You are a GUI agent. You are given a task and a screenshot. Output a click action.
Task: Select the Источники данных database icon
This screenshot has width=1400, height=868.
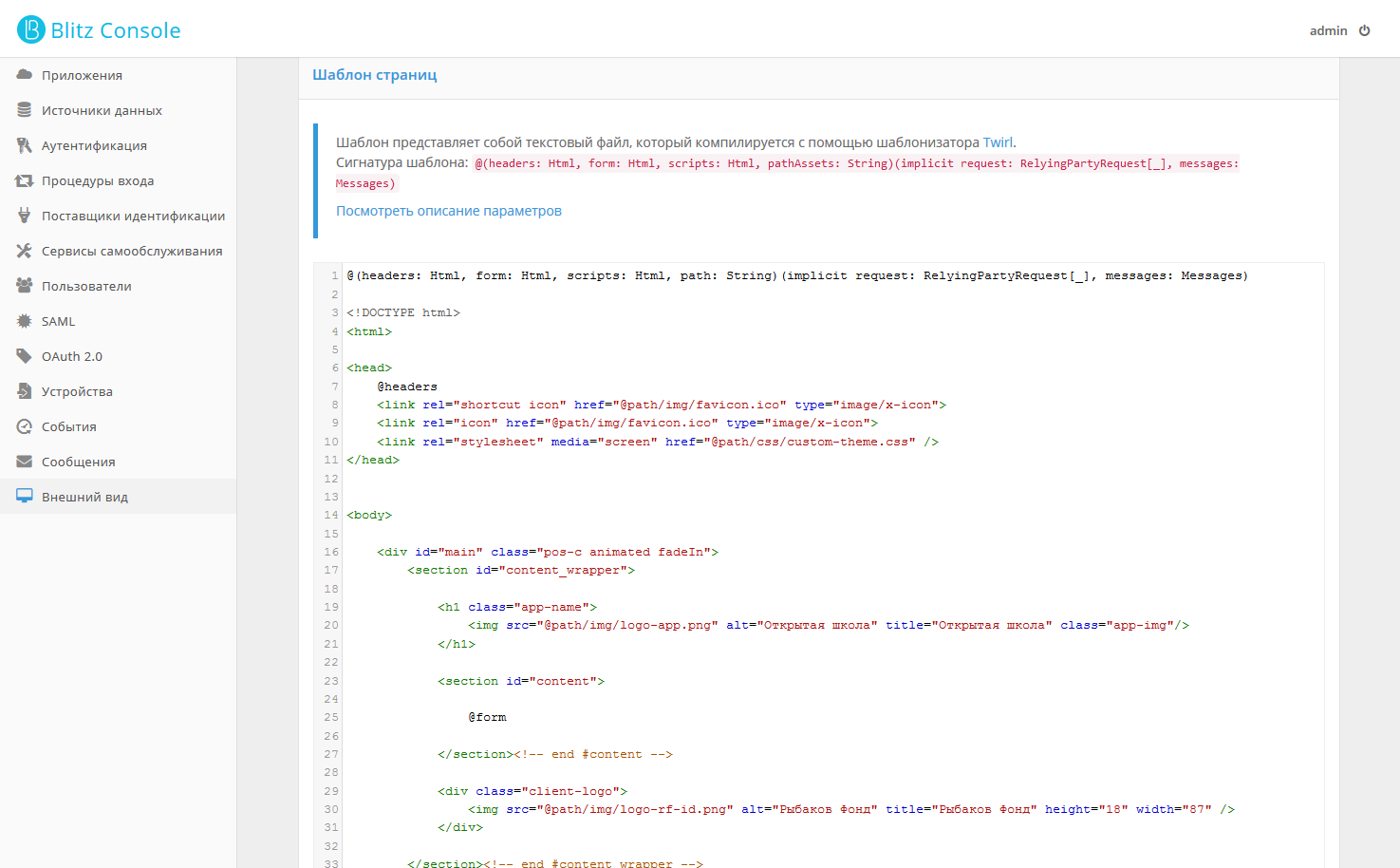click(25, 110)
